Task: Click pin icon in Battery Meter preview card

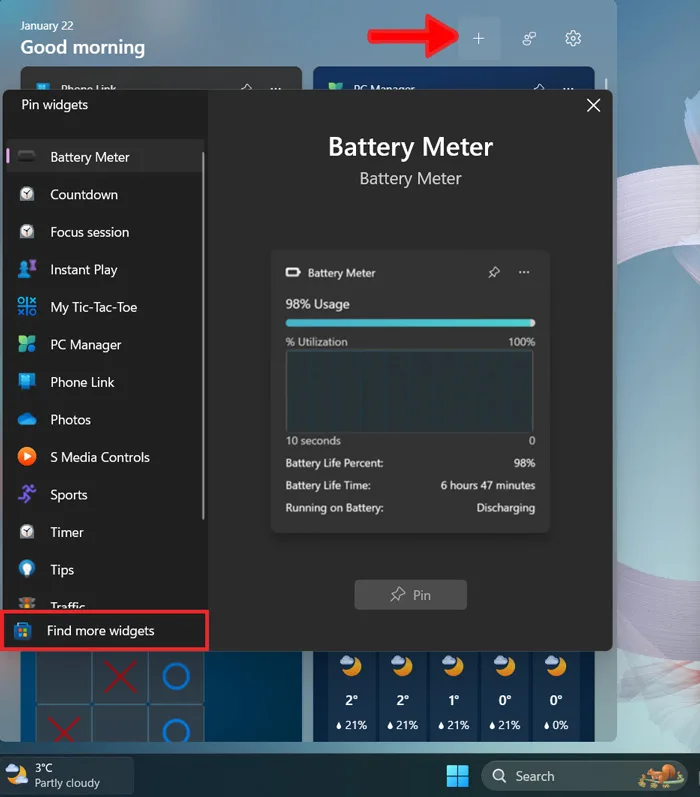Action: (494, 272)
